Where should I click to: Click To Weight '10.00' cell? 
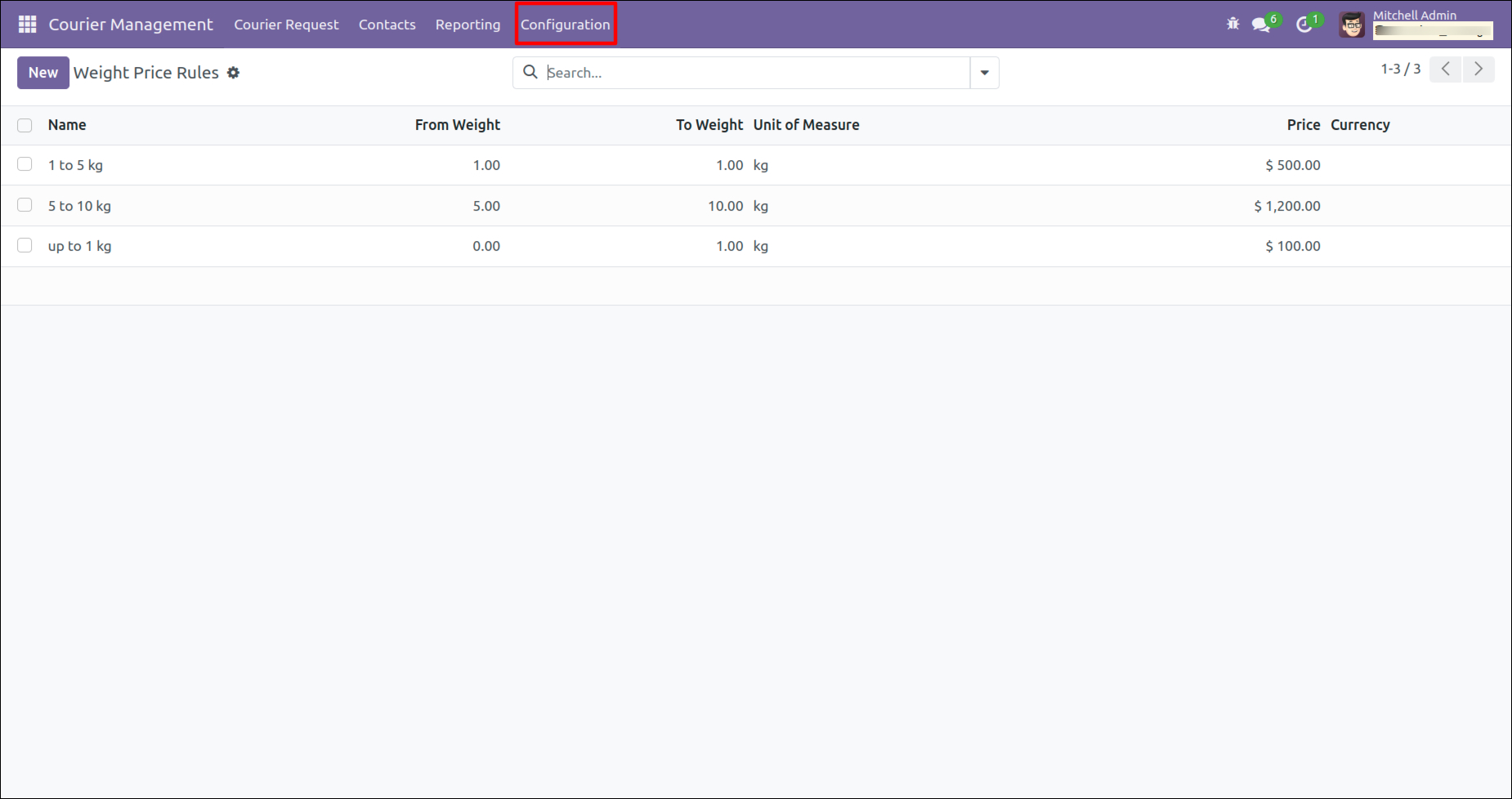pos(726,206)
